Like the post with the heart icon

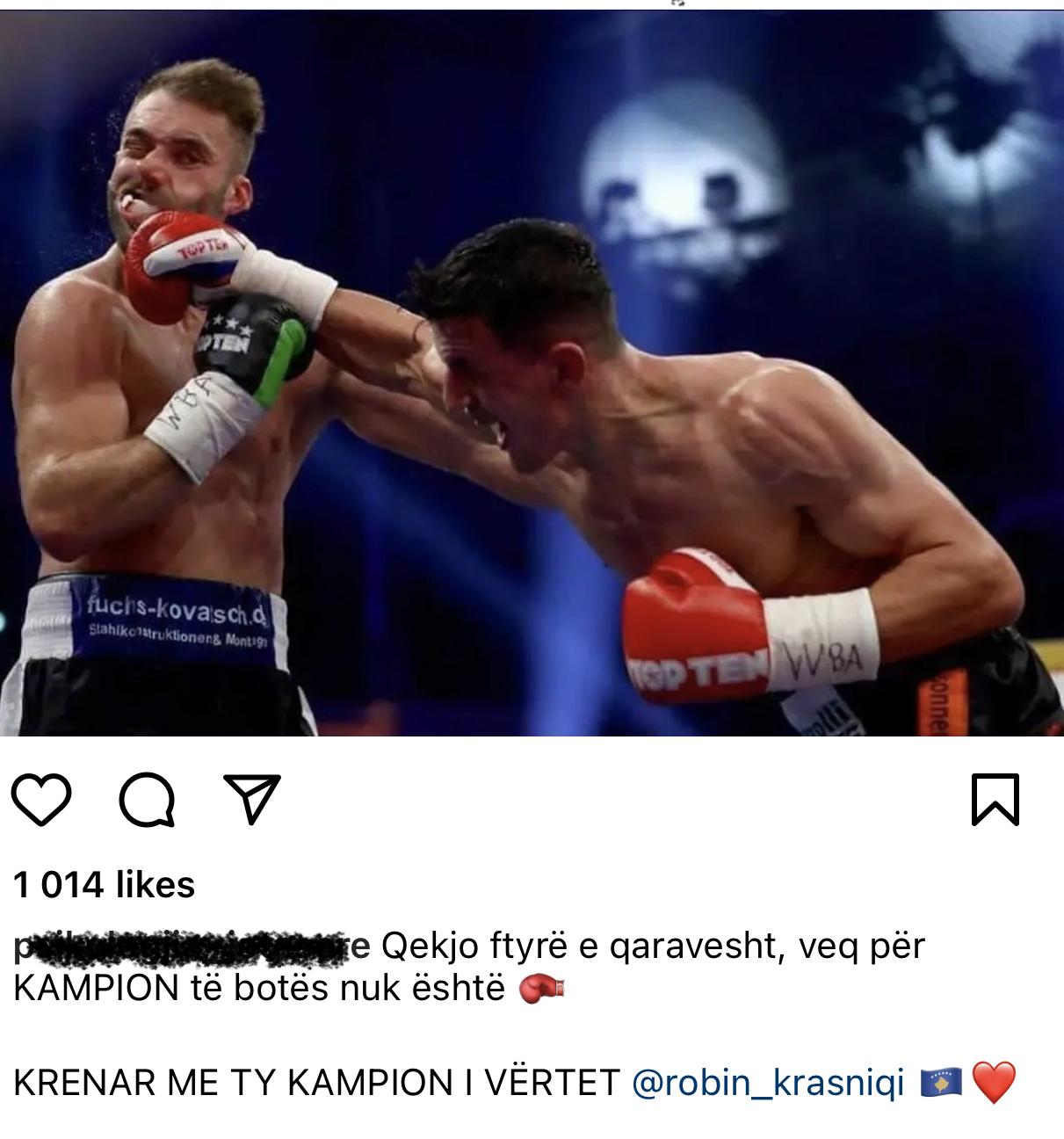(x=41, y=799)
